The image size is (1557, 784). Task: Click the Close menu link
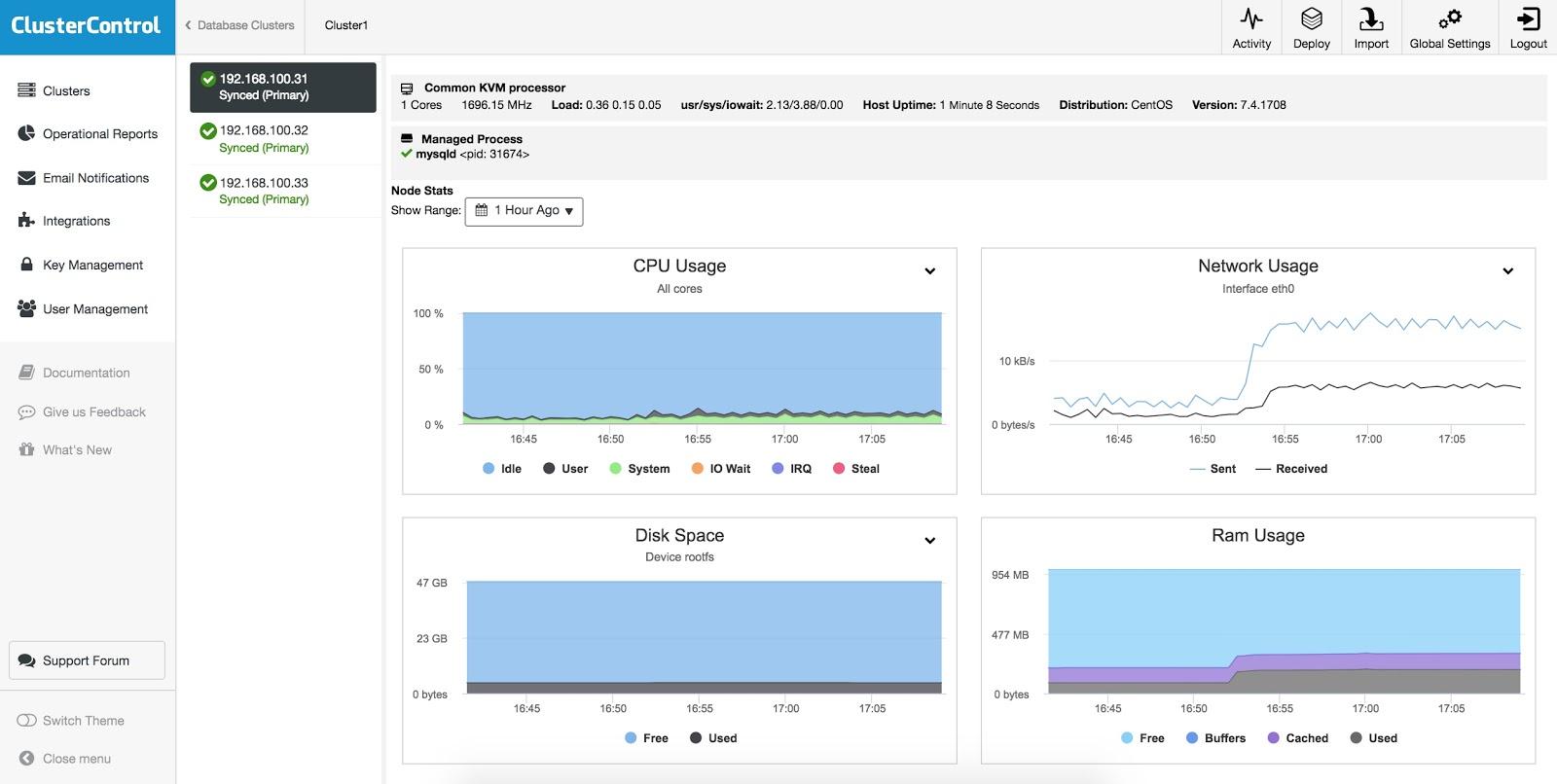(x=76, y=759)
